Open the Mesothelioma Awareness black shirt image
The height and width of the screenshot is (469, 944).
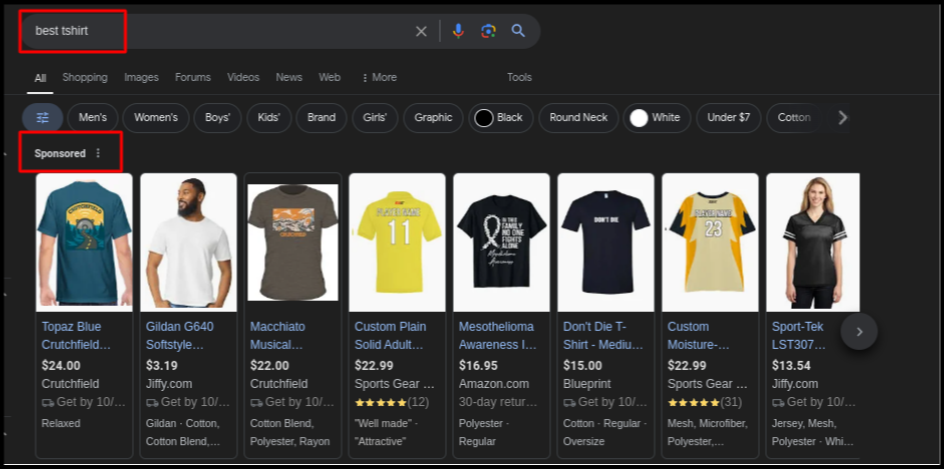click(502, 242)
